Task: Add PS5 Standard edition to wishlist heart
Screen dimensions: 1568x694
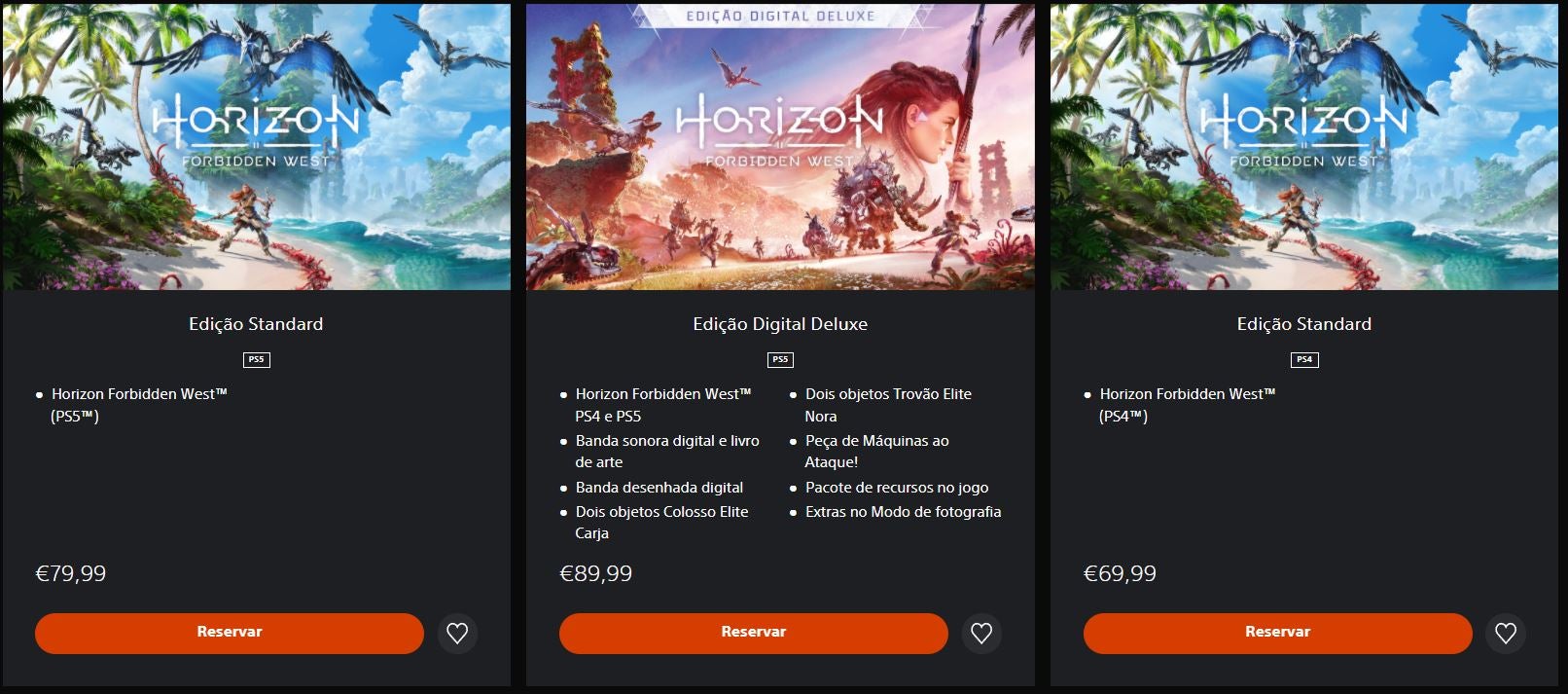Action: (457, 634)
